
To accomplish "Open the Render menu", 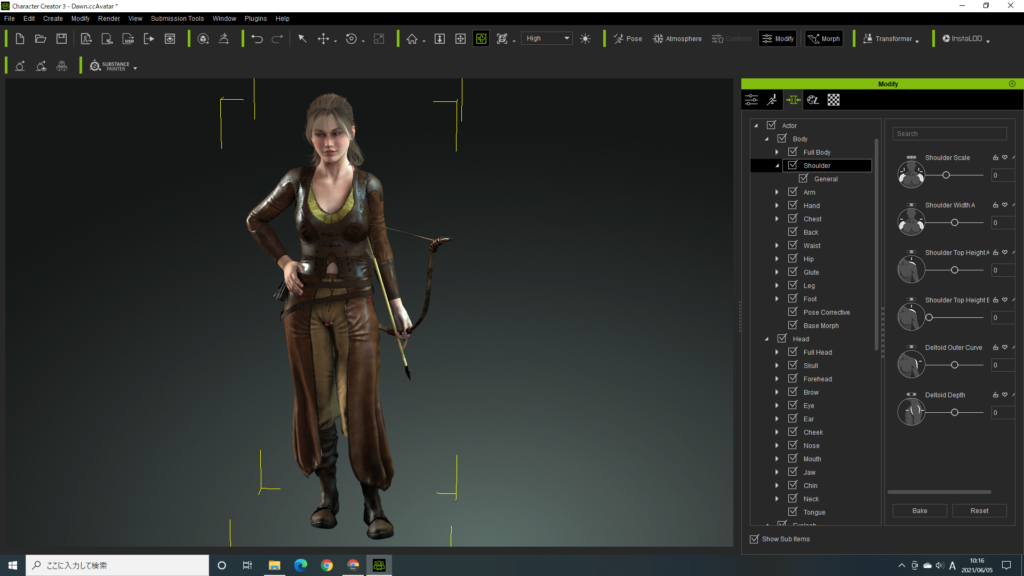I will coord(108,18).
